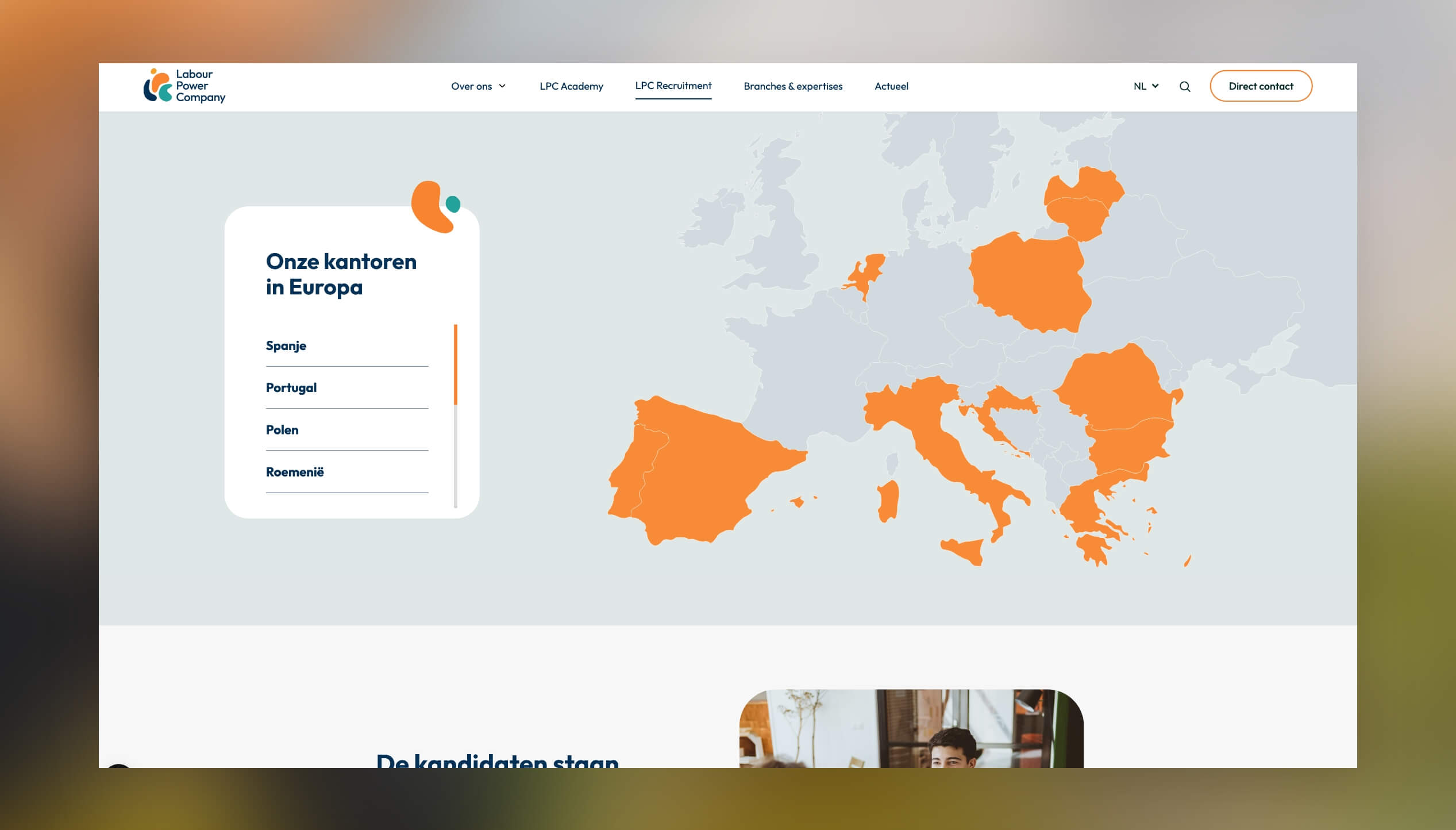
Task: Choose Roemenië in the offices list
Action: pyautogui.click(x=295, y=472)
